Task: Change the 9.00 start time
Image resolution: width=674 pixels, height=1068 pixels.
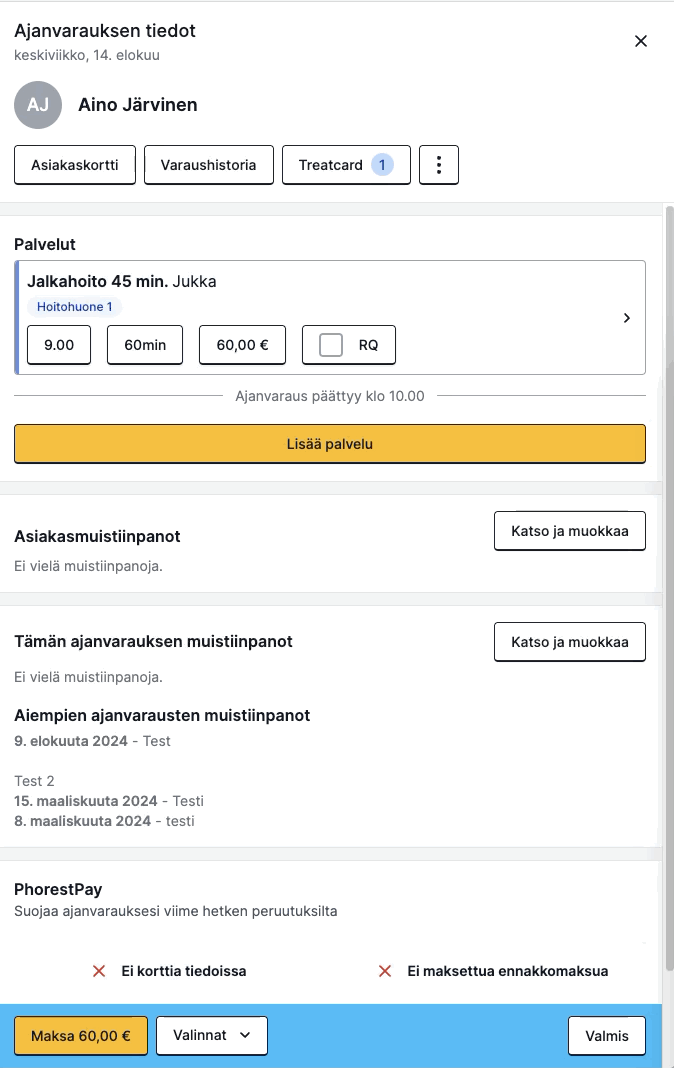Action: [59, 345]
